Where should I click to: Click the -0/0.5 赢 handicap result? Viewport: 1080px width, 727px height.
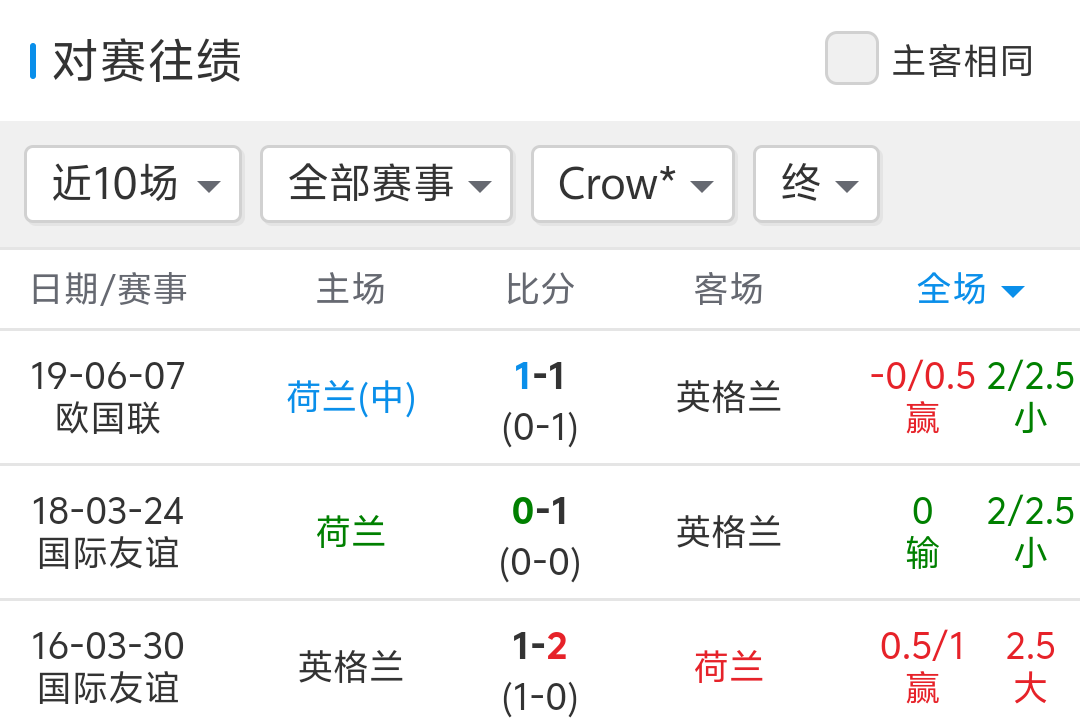pyautogui.click(x=922, y=398)
